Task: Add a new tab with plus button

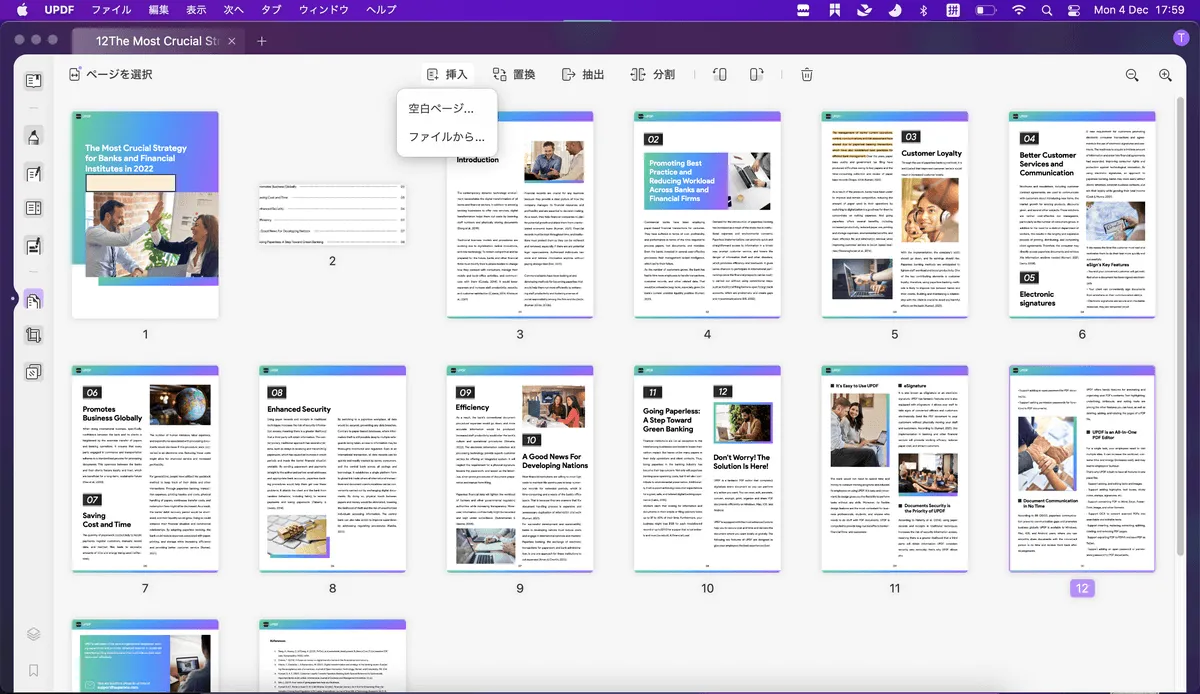Action: click(262, 41)
